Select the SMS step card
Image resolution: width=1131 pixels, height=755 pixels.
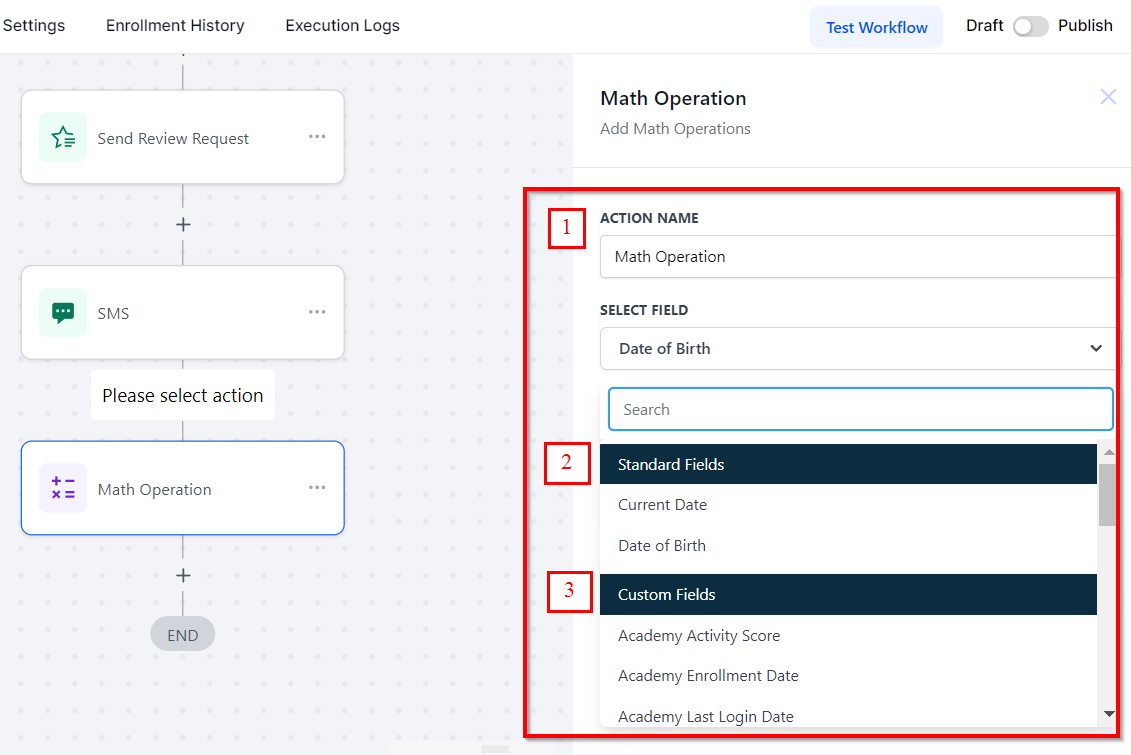182,312
